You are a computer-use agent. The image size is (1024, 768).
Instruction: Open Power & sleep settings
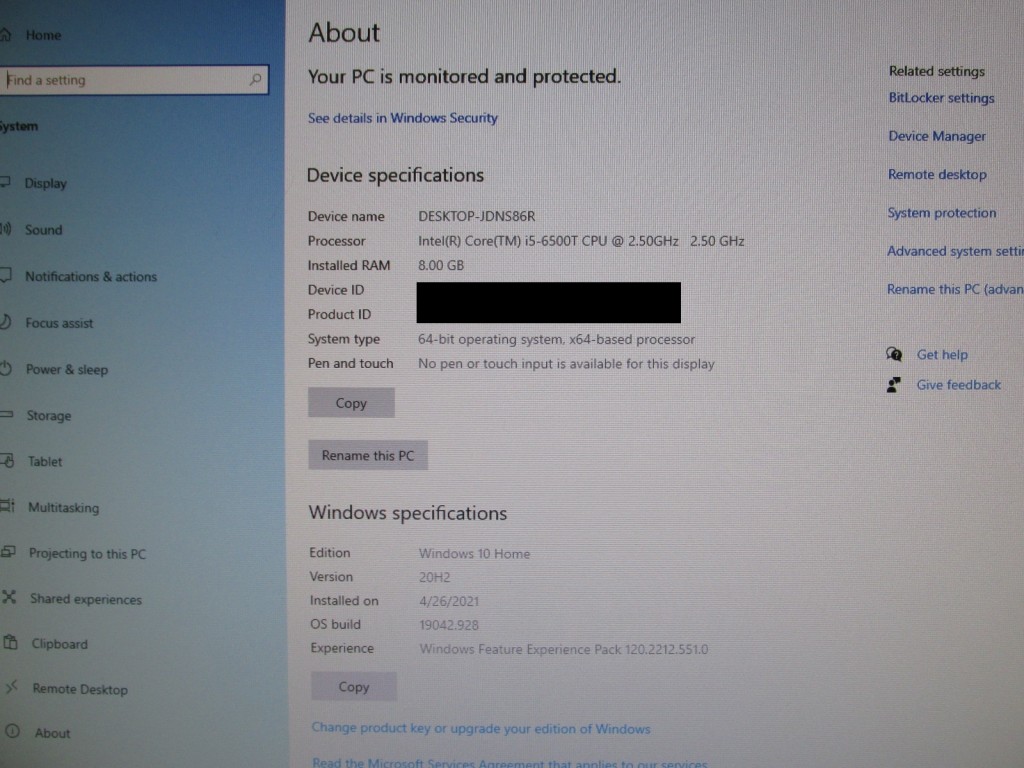67,370
